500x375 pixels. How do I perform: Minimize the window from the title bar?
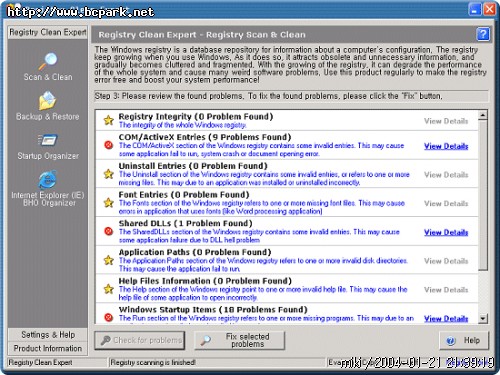[474, 9]
